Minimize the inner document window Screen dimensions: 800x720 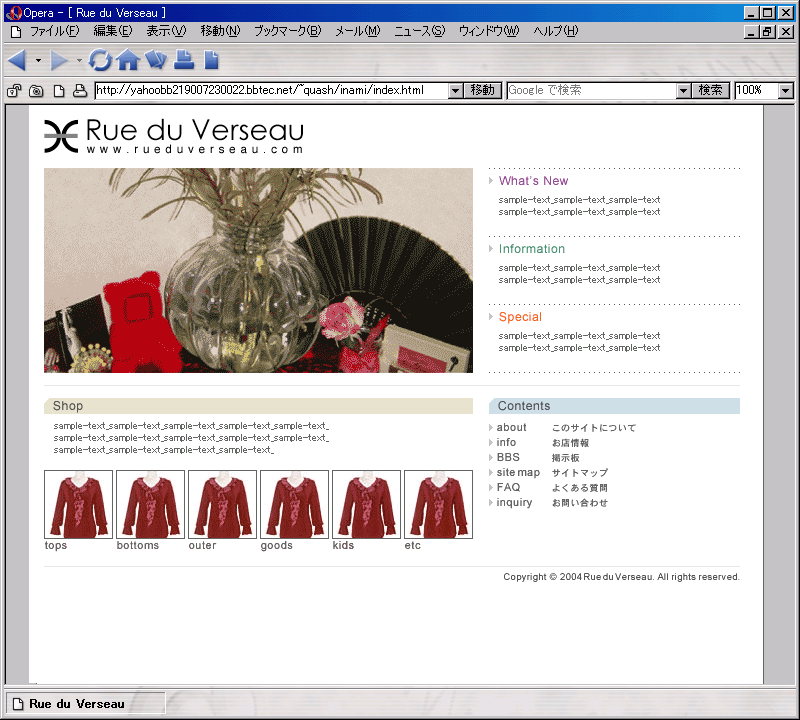[751, 32]
